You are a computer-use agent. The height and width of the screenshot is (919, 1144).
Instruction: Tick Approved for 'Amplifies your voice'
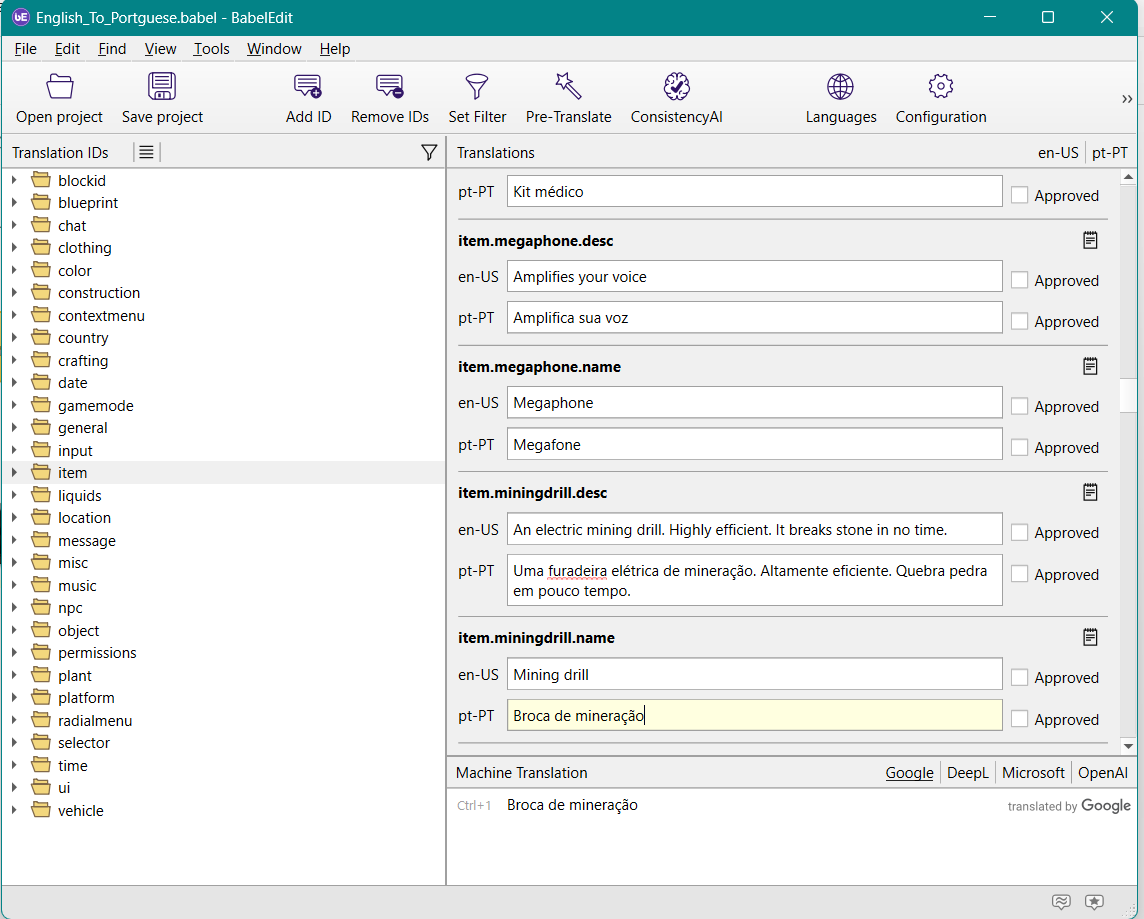(1019, 281)
